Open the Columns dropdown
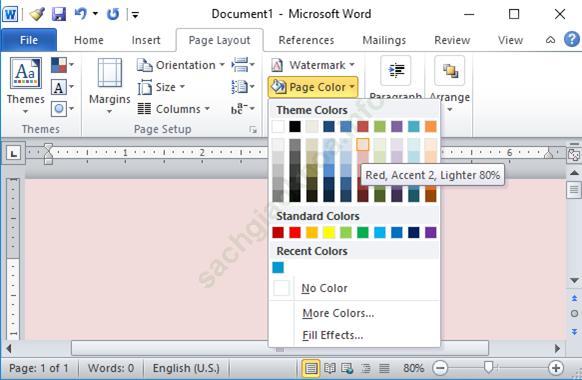 click(173, 109)
